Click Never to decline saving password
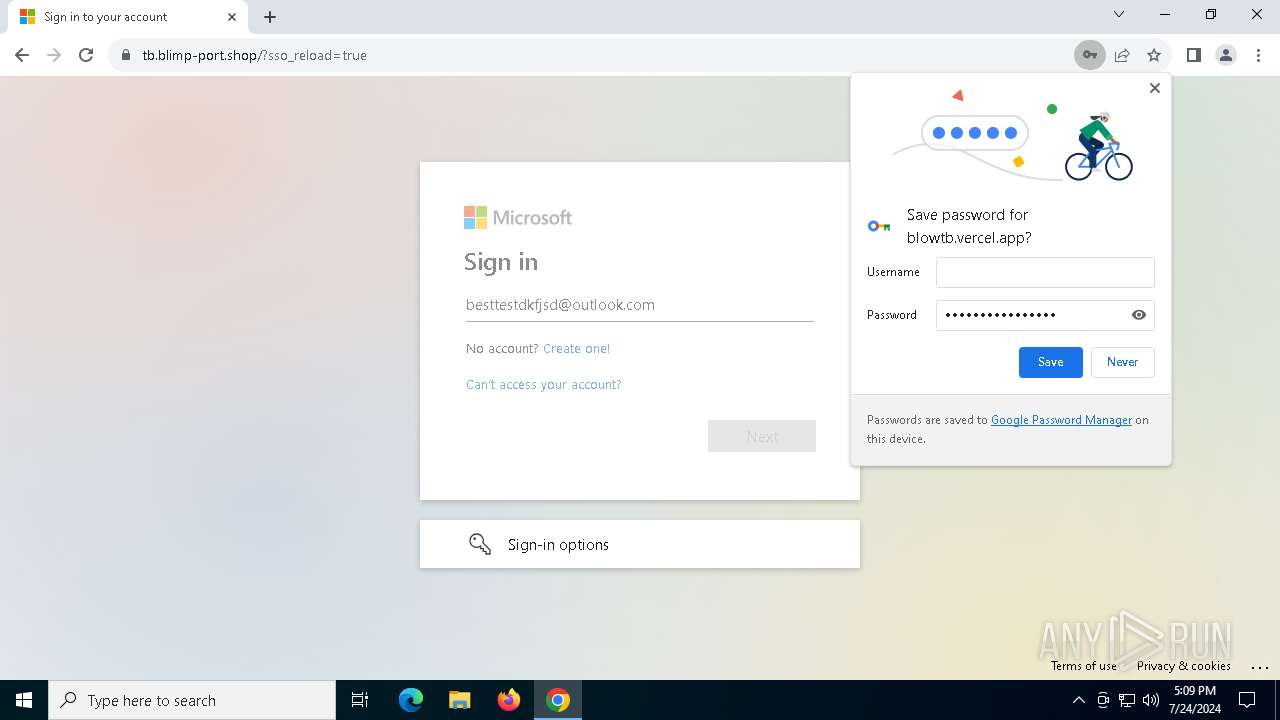The image size is (1280, 720). (x=1123, y=362)
